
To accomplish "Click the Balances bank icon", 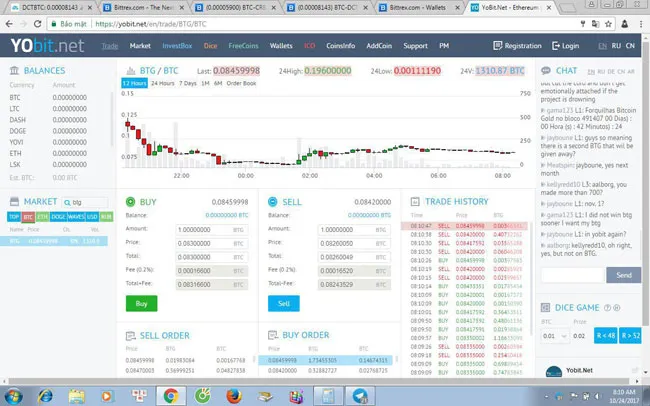I will tap(15, 71).
